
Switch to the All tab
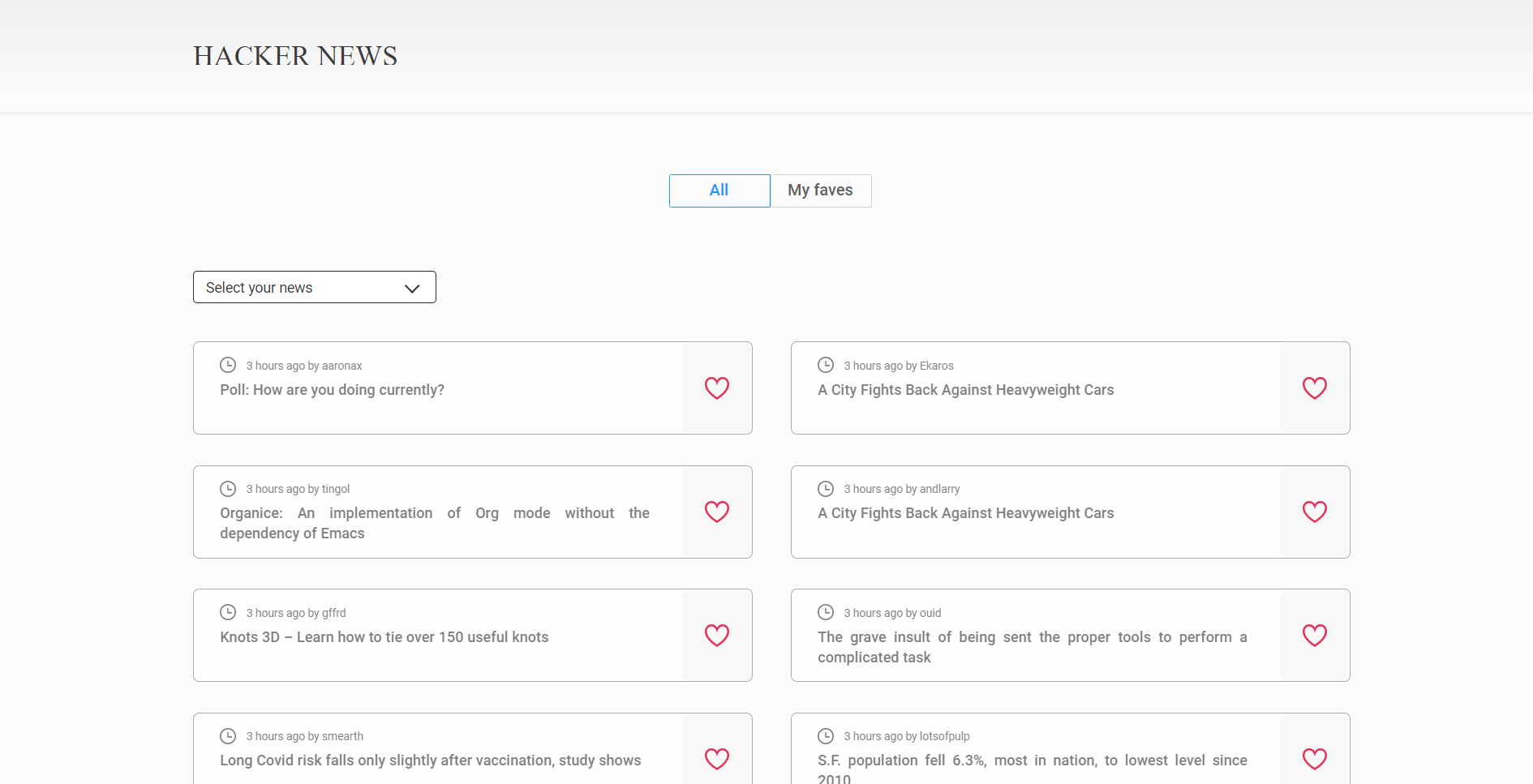719,191
